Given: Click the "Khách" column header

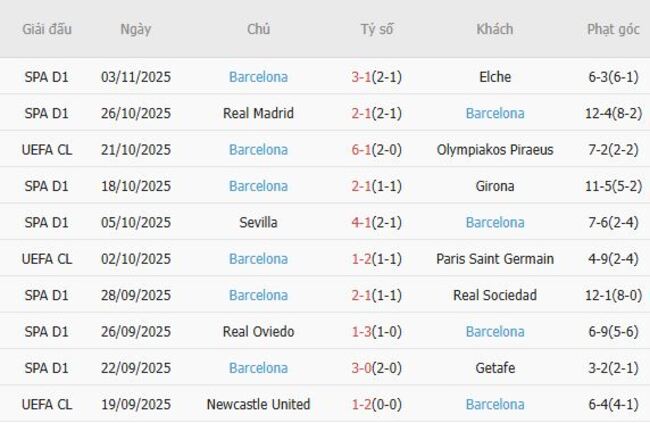Looking at the screenshot, I should [495, 29].
